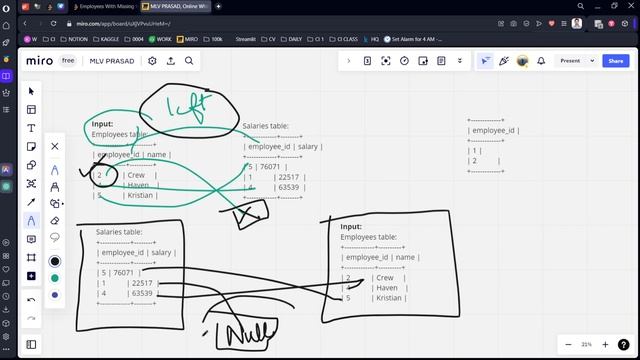Select the Frame tool

(x=31, y=258)
